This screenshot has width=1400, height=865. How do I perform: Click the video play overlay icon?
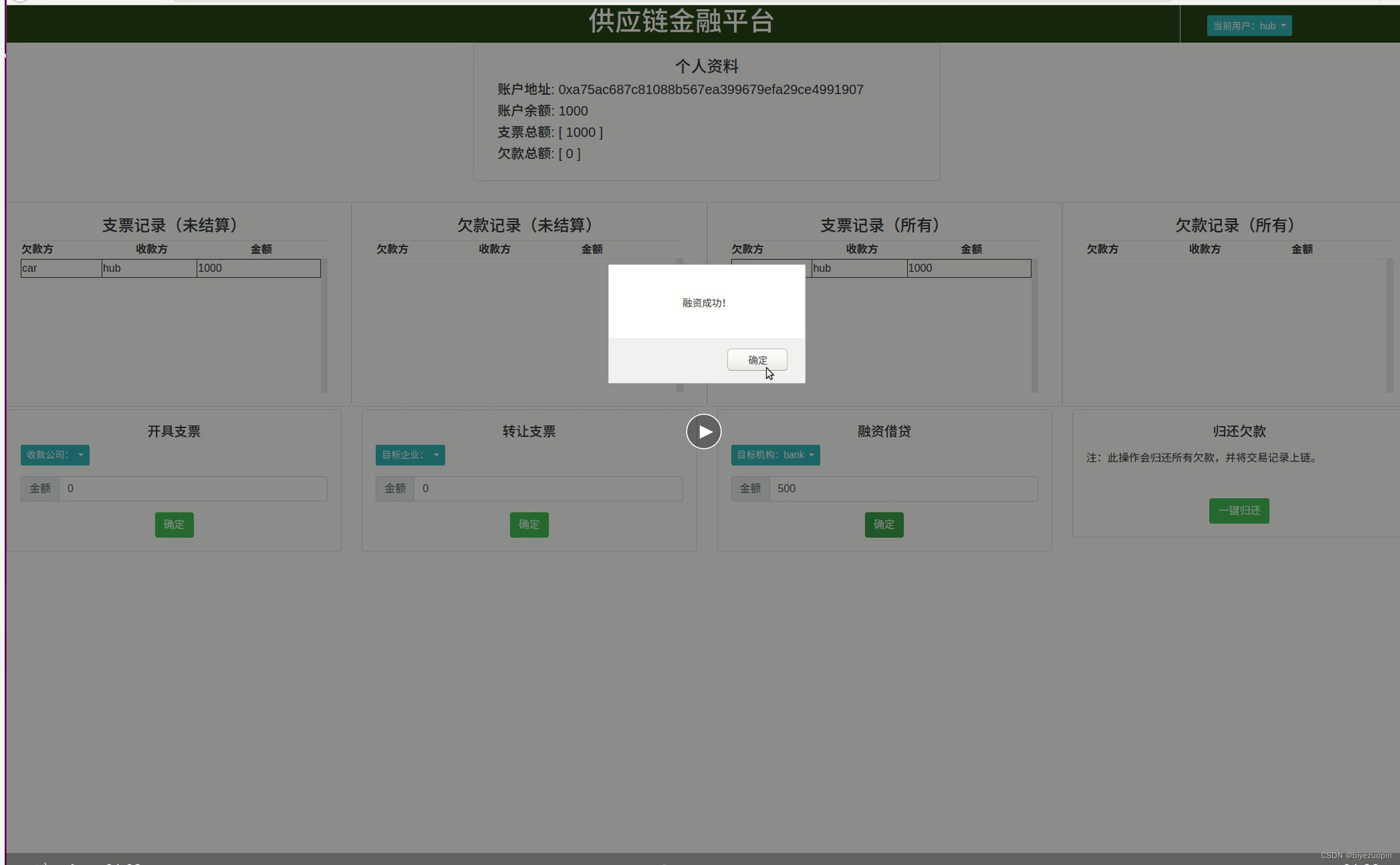pyautogui.click(x=703, y=431)
